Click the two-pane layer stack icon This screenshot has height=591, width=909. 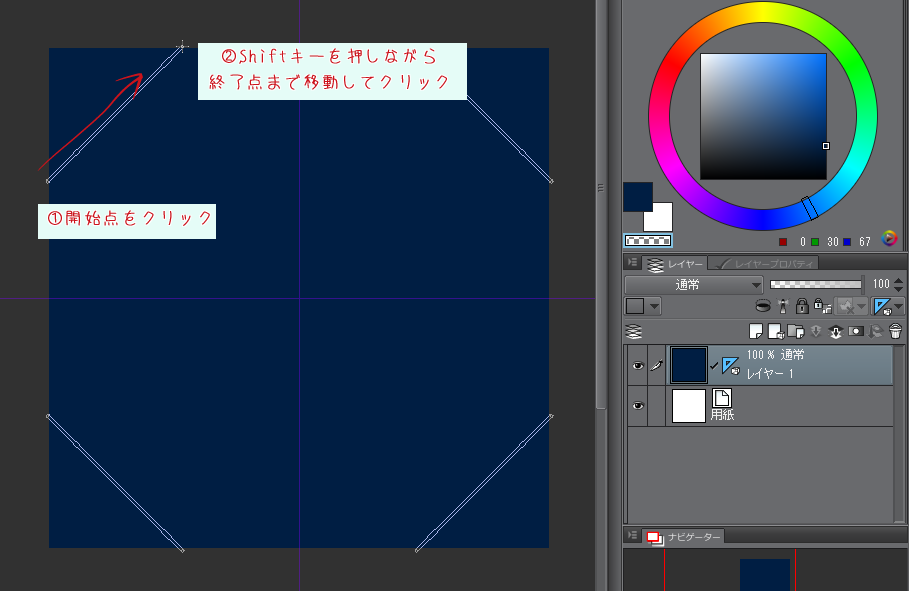[x=634, y=332]
